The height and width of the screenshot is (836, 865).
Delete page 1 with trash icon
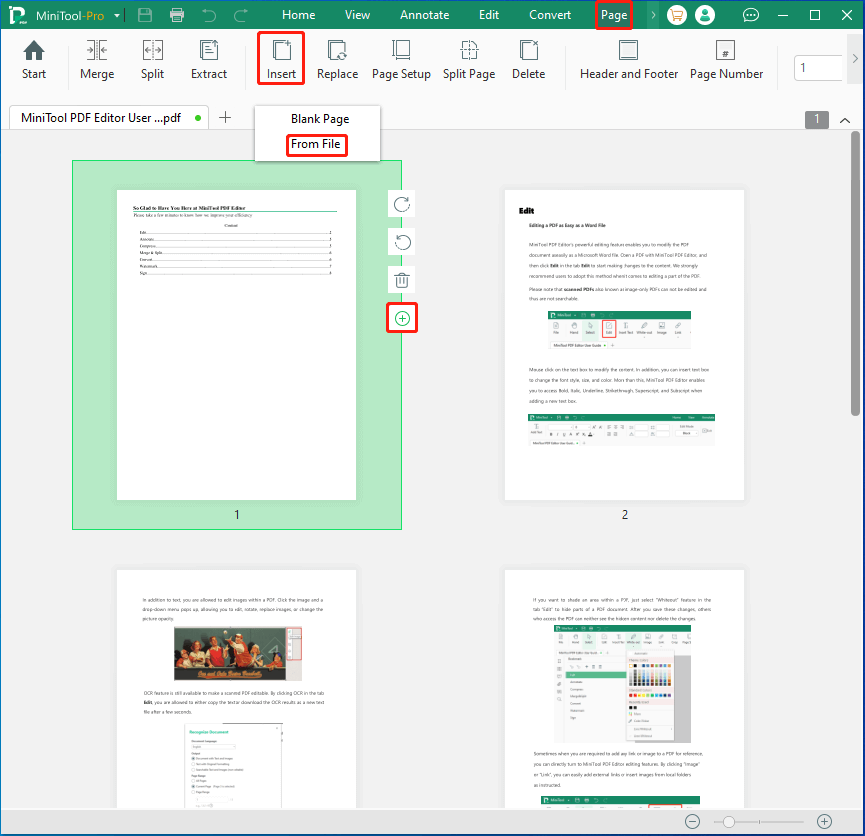[402, 280]
